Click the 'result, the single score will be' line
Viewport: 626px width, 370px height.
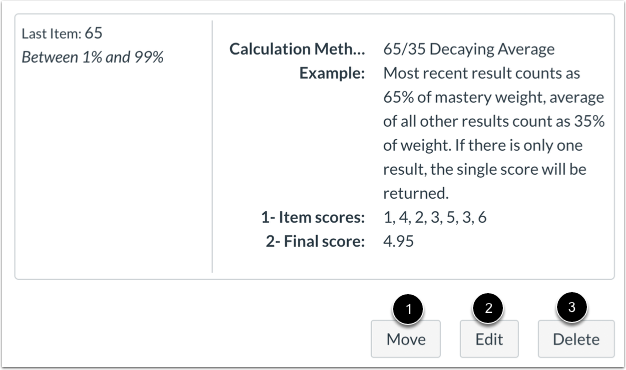coord(485,169)
